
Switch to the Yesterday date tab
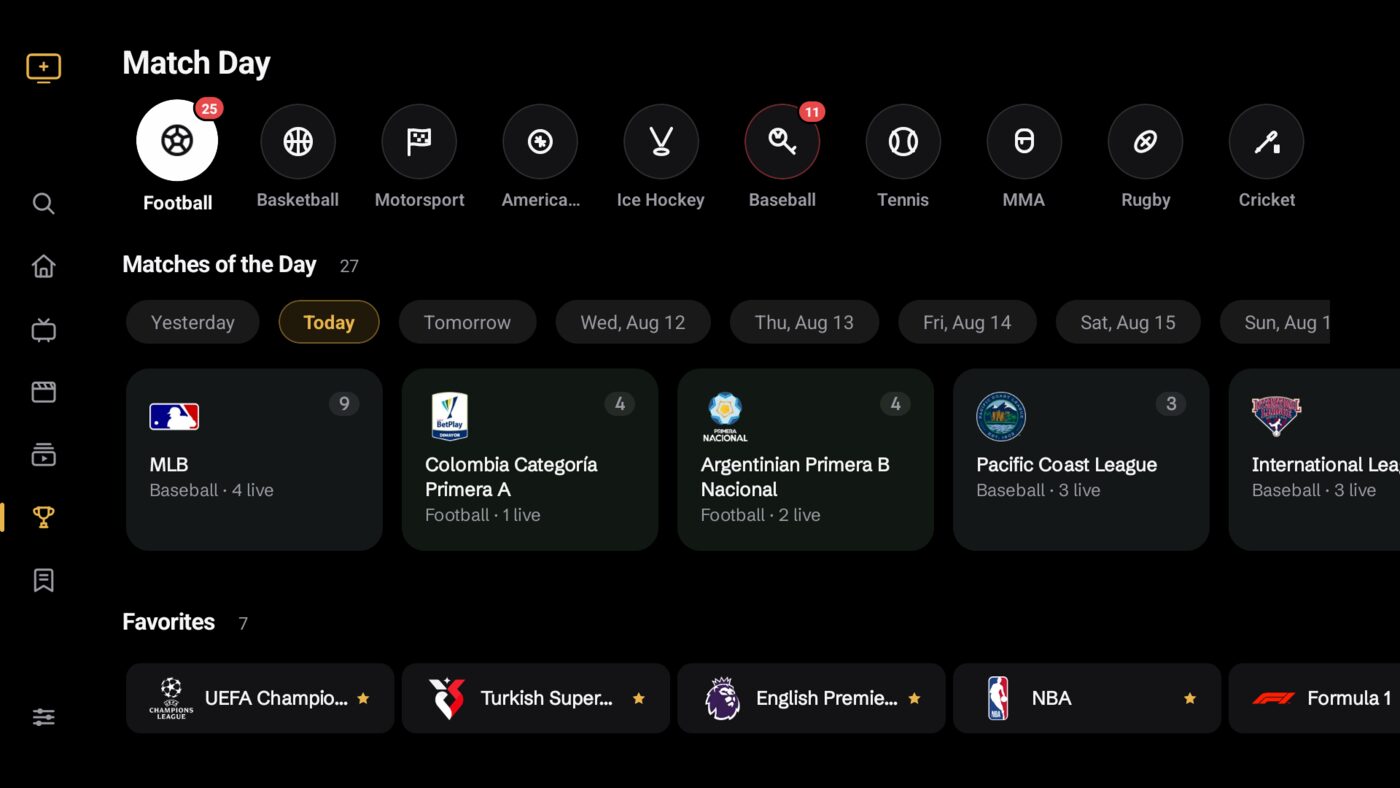[x=192, y=322]
